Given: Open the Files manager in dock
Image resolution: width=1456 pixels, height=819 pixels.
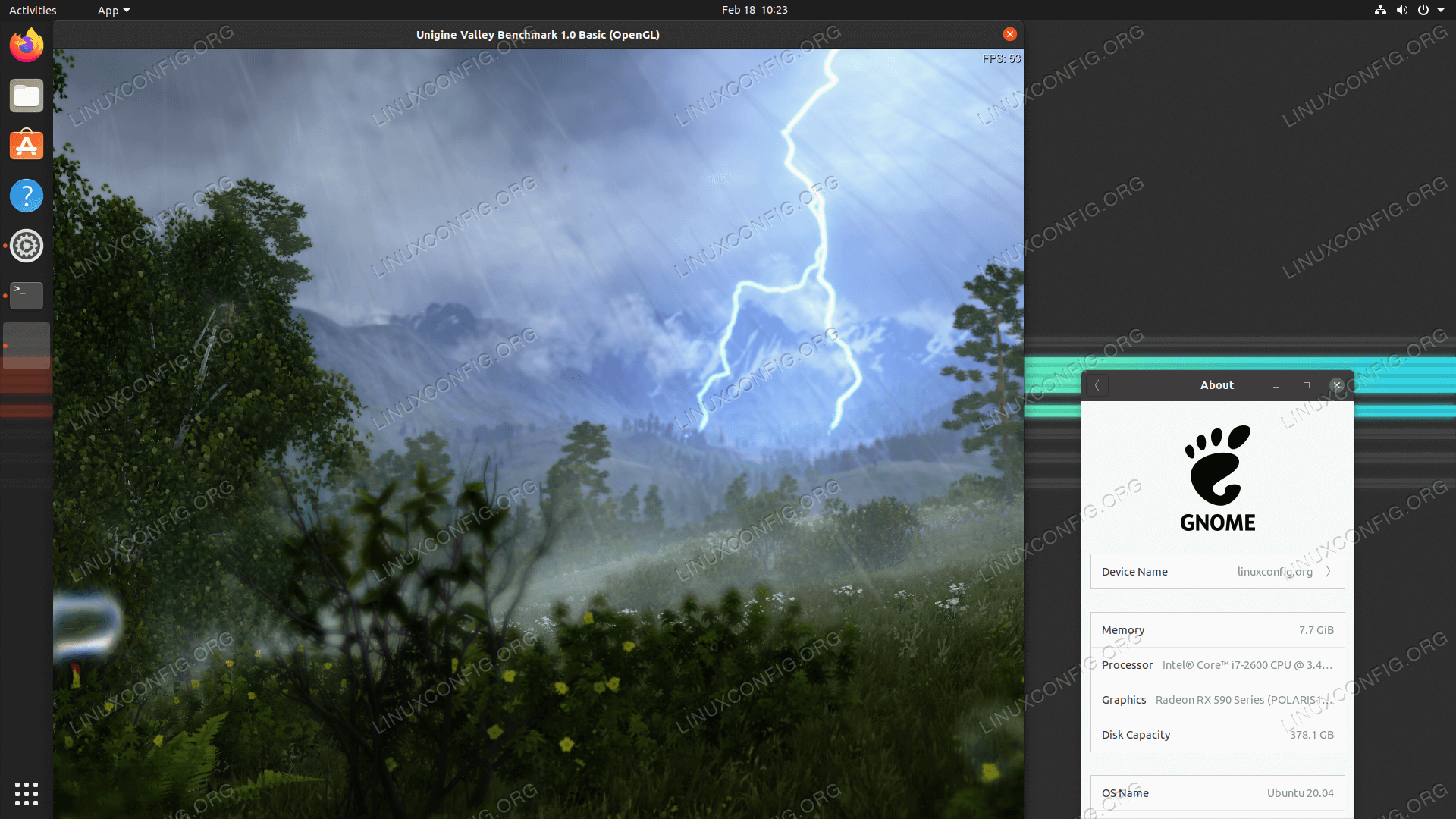Looking at the screenshot, I should 27,96.
